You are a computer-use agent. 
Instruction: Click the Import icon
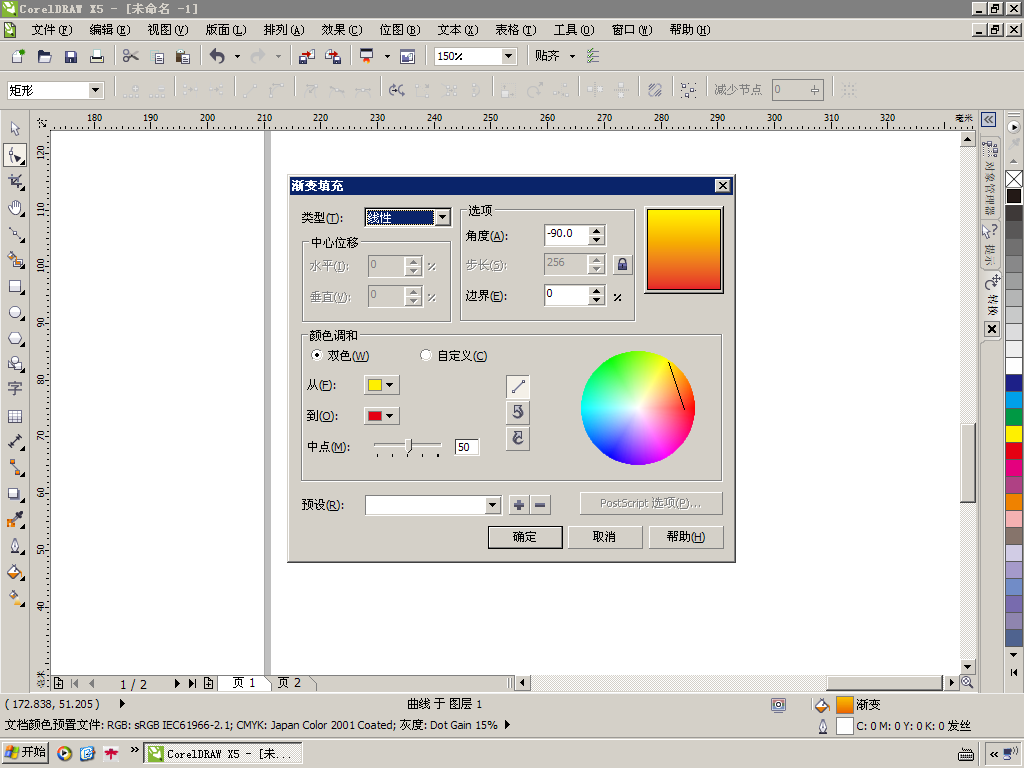click(306, 56)
